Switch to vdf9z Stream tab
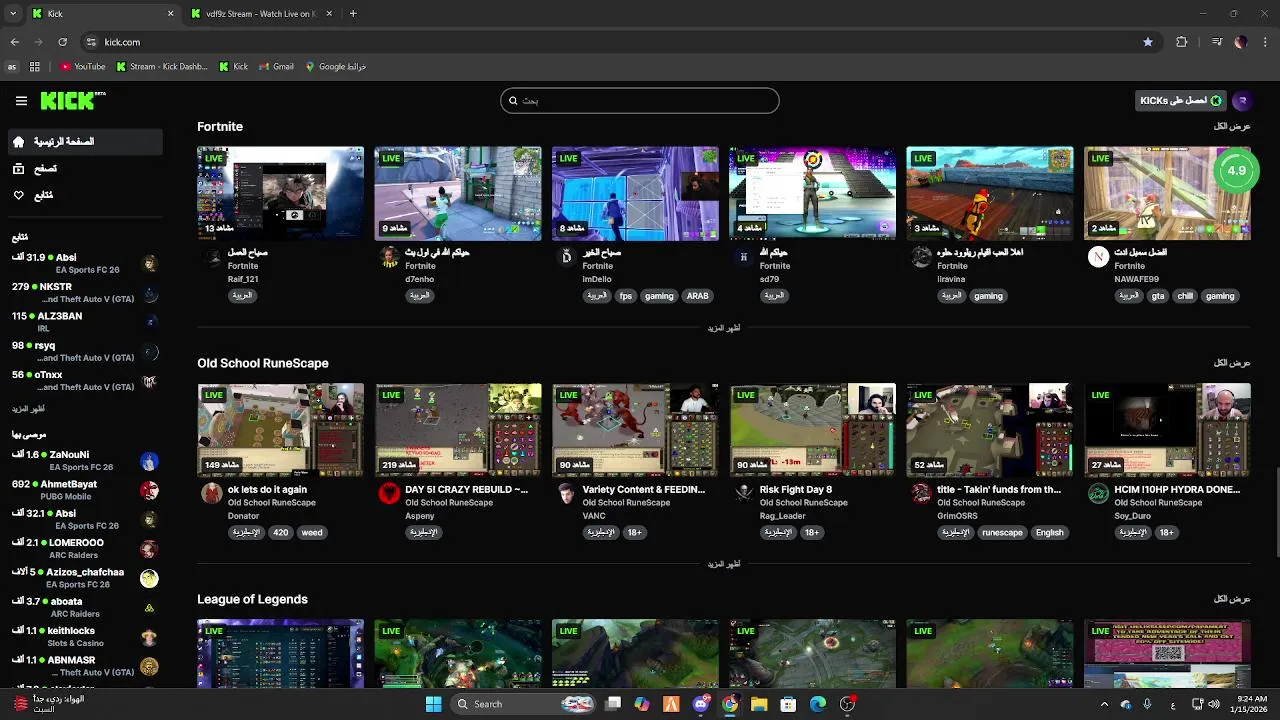 [x=262, y=14]
